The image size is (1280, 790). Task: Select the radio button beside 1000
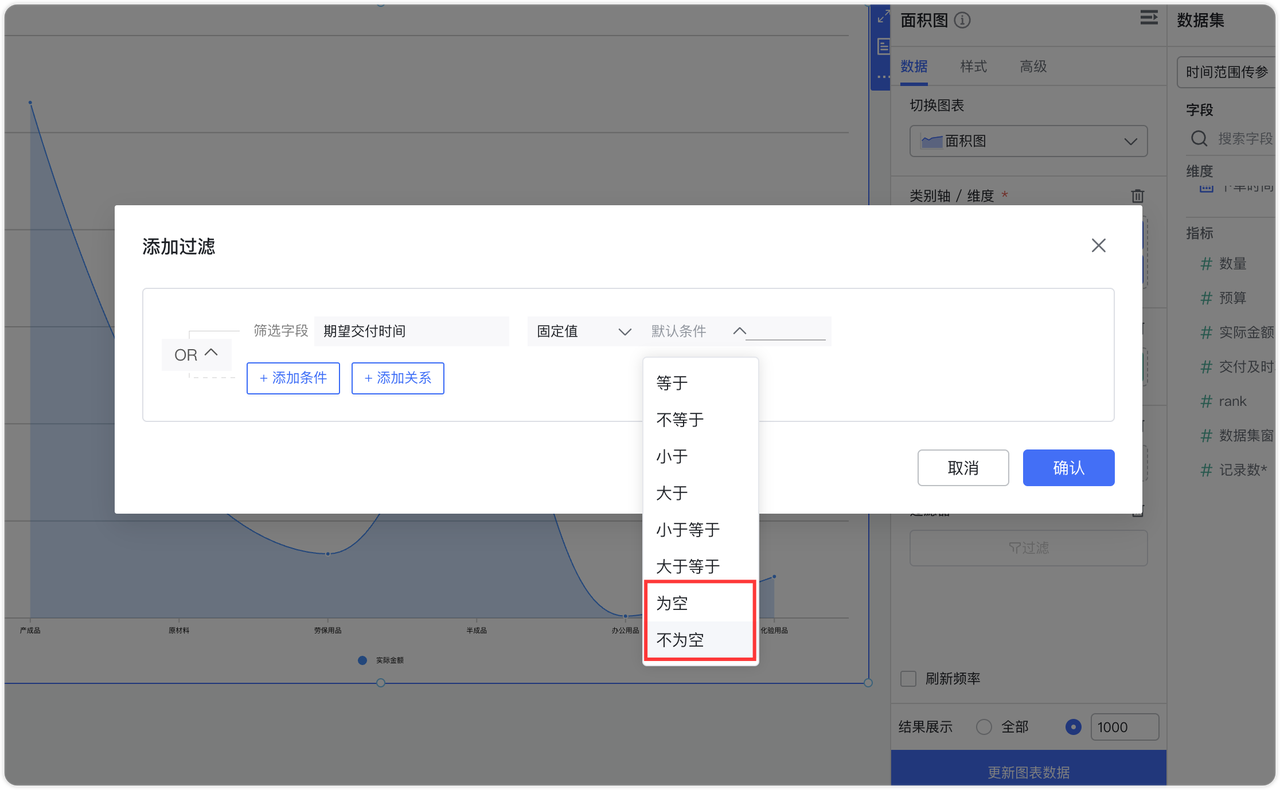[x=1073, y=727]
